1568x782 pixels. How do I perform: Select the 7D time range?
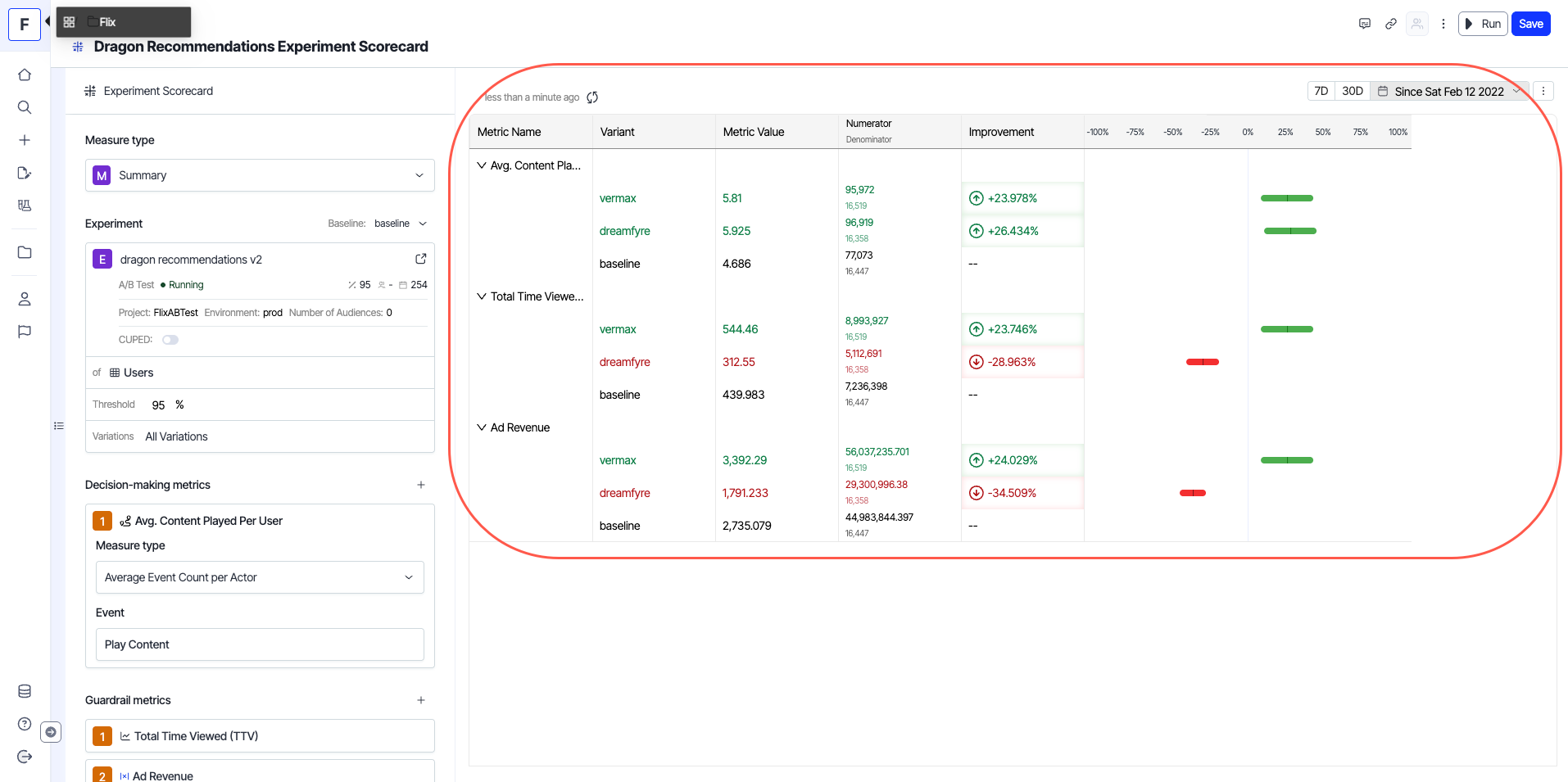tap(1321, 91)
